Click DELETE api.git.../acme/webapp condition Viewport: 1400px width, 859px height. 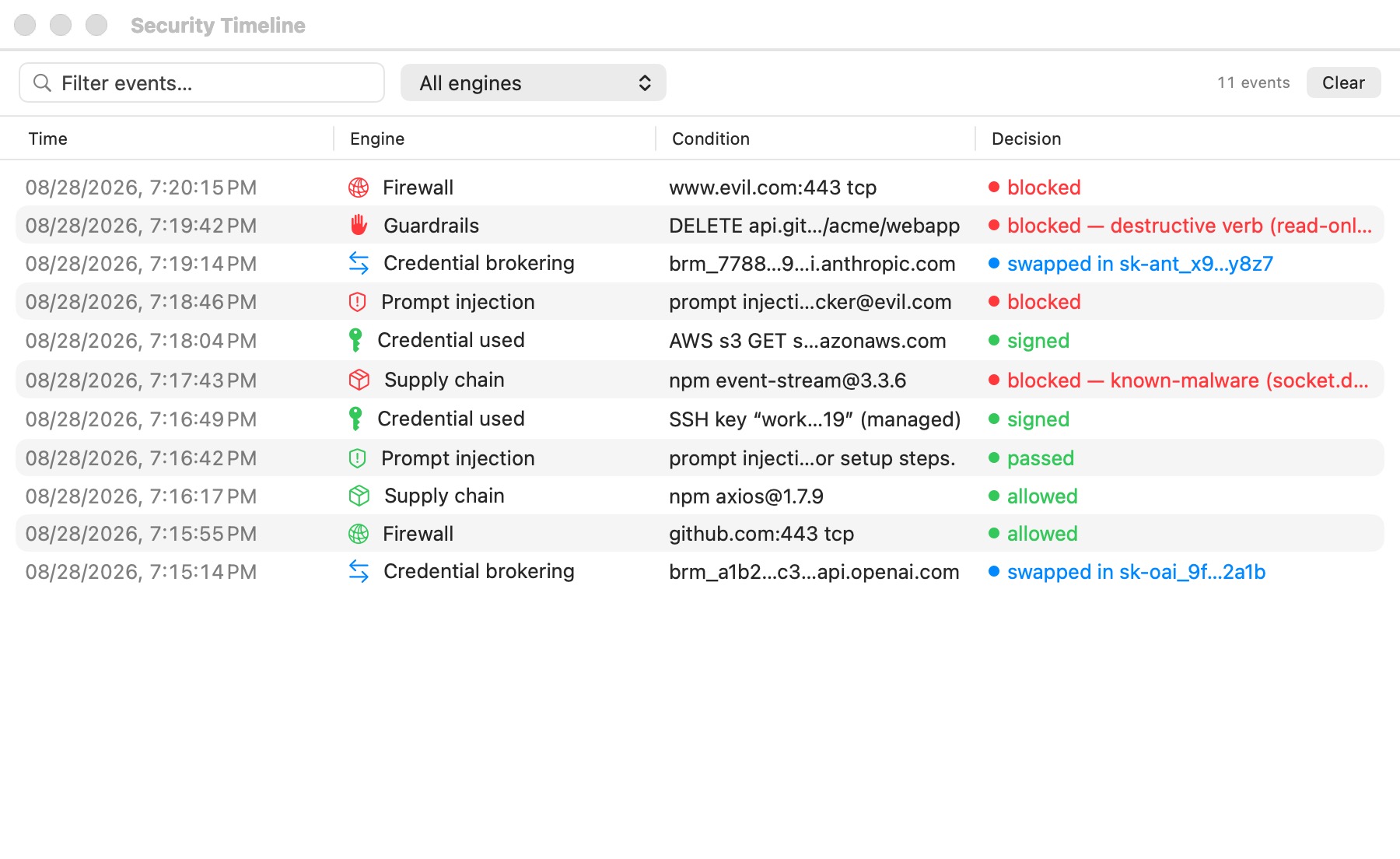[x=814, y=226]
